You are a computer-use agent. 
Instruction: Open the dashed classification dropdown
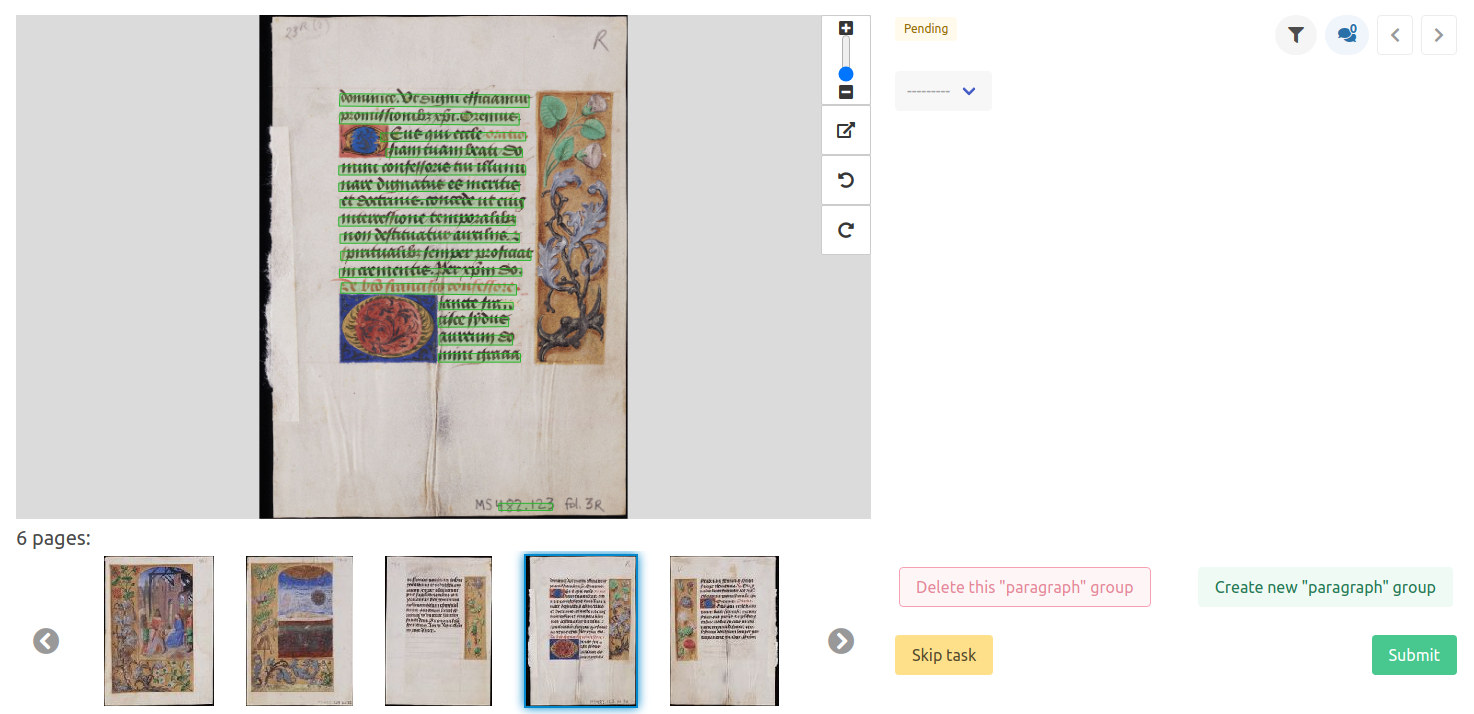coord(943,91)
